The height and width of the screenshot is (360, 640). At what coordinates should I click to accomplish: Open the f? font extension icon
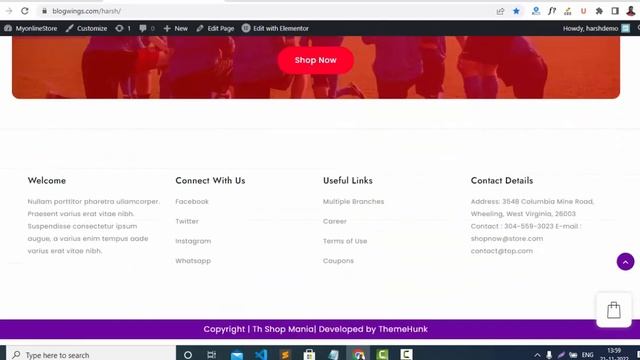pos(552,11)
